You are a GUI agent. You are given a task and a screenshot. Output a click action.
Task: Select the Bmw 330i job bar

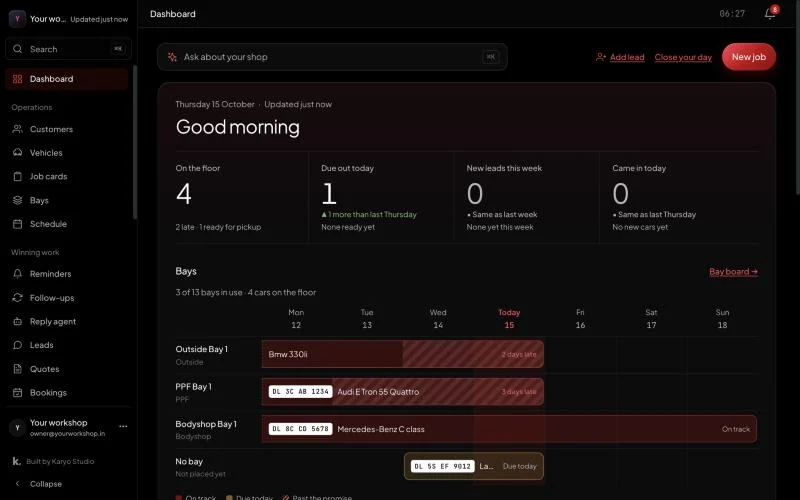coord(403,354)
